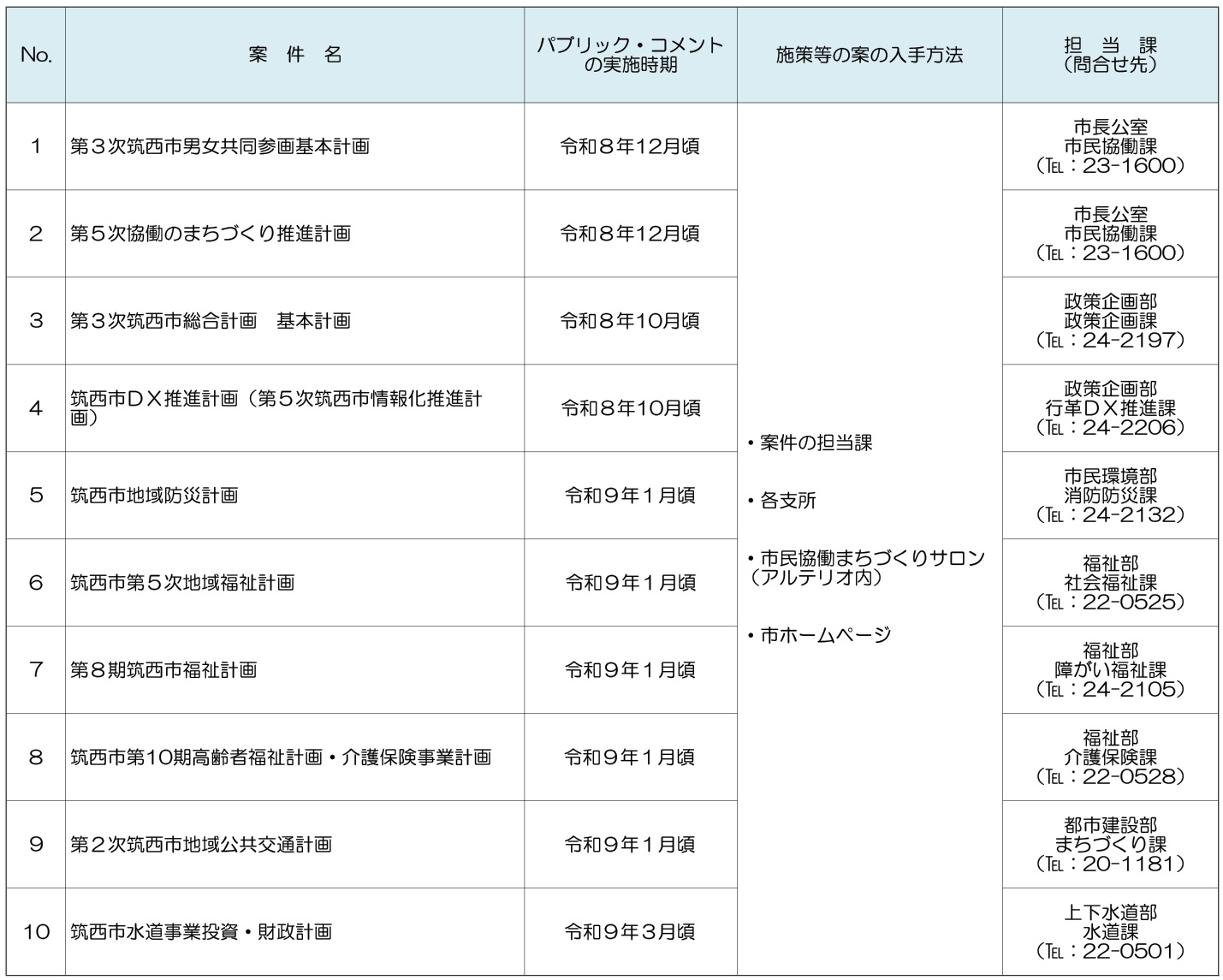Click the "施策等の案の入手方法" header
Screen dimensions: 1223x980
pos(869,55)
